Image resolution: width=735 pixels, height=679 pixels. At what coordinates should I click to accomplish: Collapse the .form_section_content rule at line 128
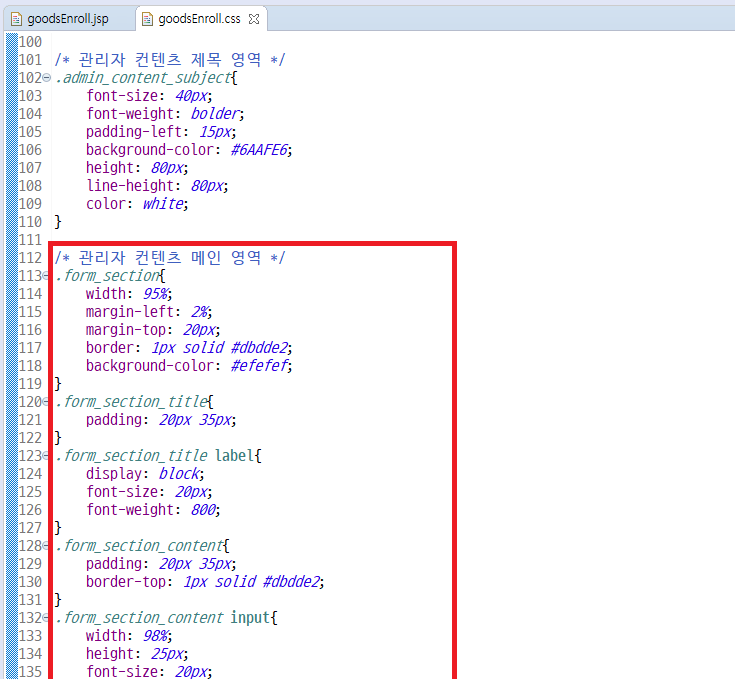point(46,545)
